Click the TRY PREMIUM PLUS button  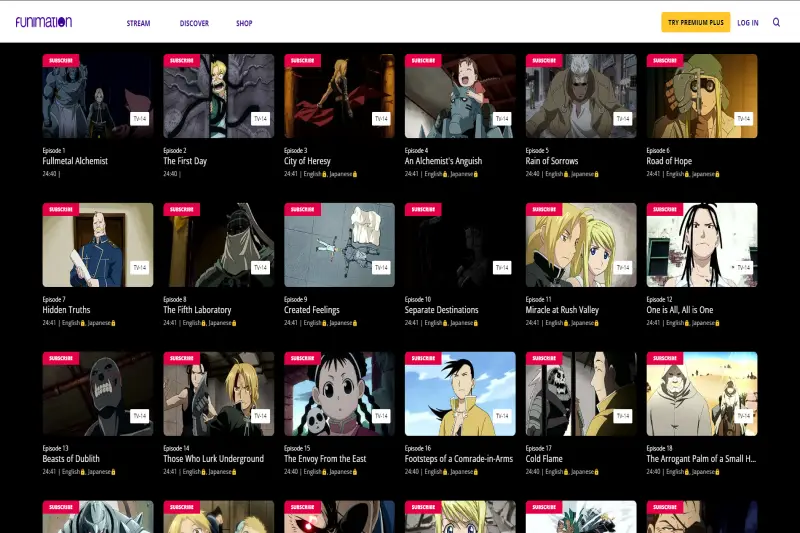(x=695, y=22)
